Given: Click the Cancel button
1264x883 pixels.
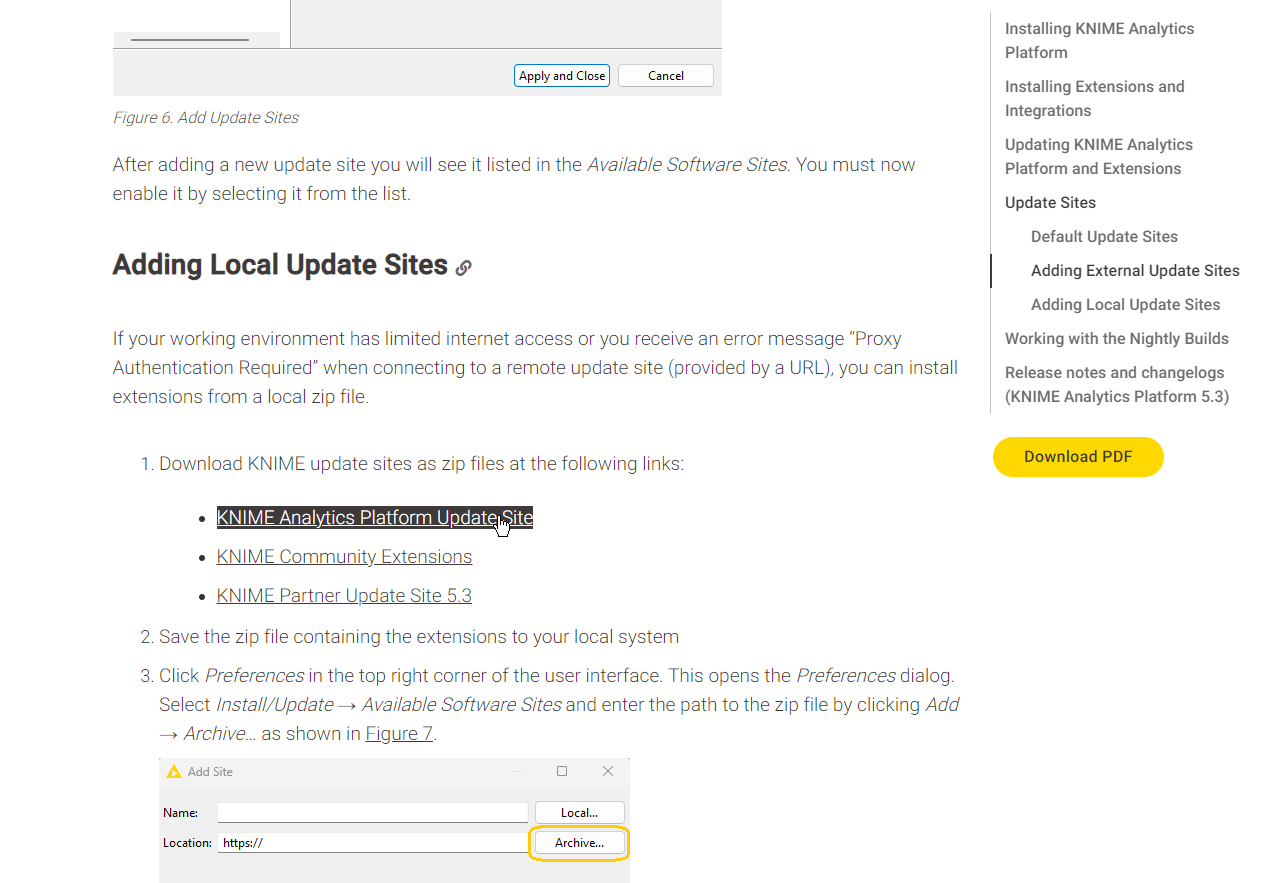Looking at the screenshot, I should click(666, 76).
